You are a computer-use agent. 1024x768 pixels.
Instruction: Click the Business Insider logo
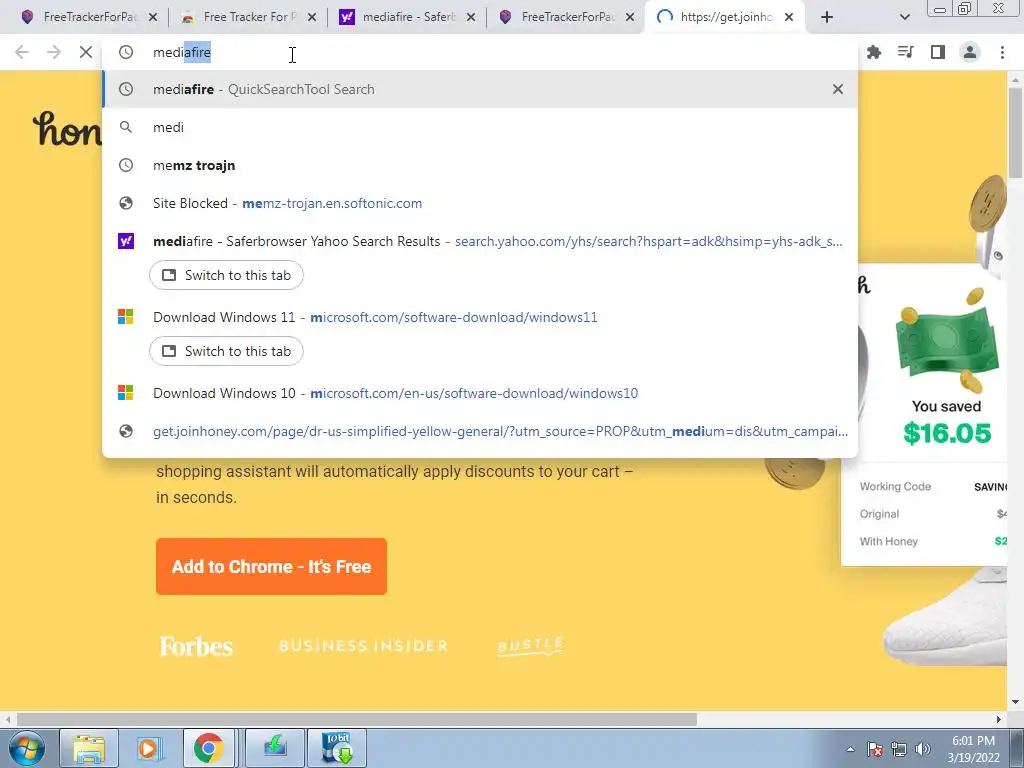pyautogui.click(x=364, y=646)
